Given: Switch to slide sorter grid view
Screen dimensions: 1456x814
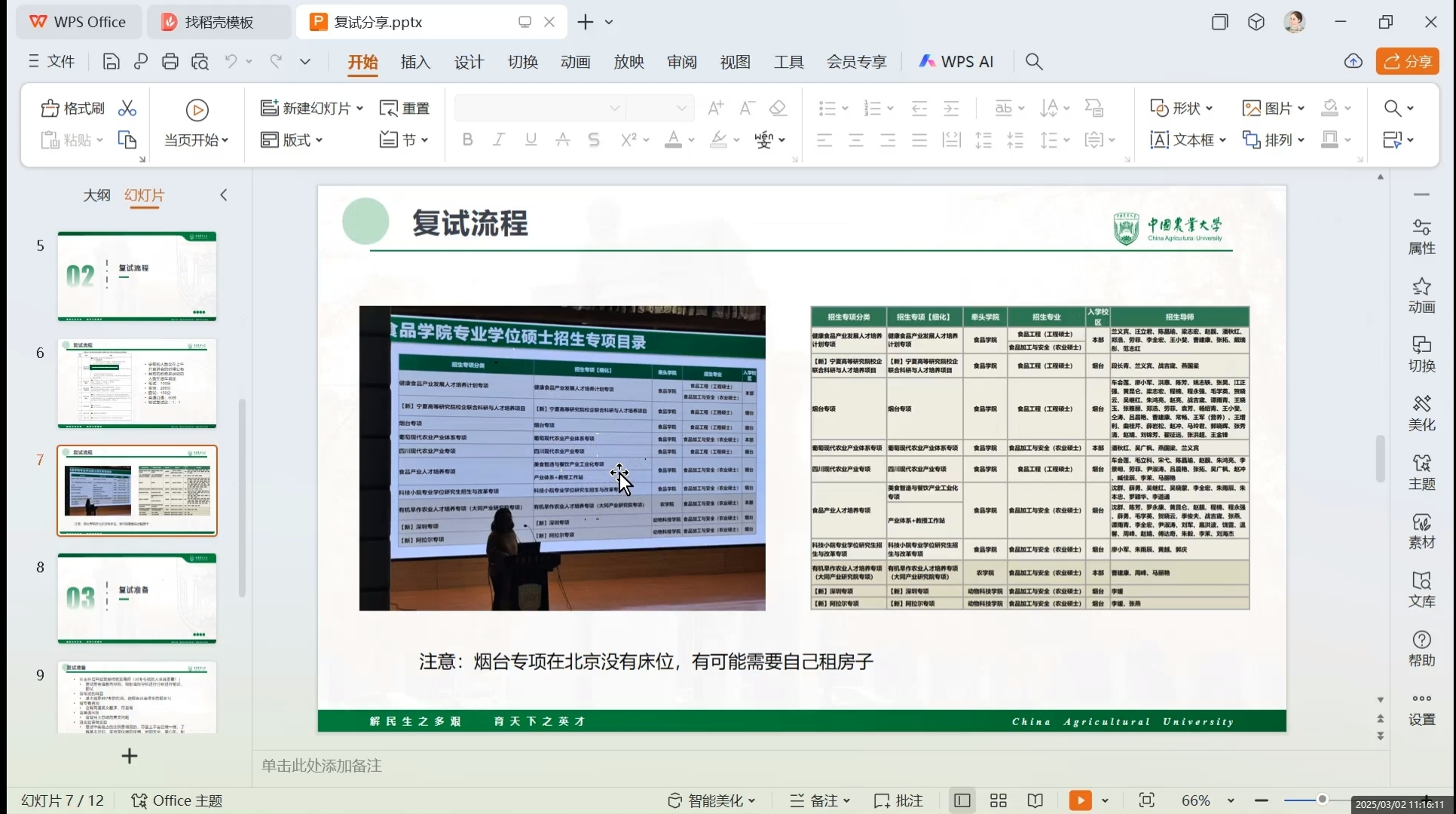Looking at the screenshot, I should tap(999, 800).
